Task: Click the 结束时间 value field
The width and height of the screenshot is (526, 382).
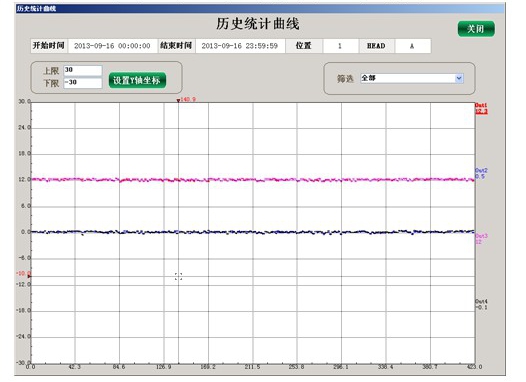Action: click(240, 46)
